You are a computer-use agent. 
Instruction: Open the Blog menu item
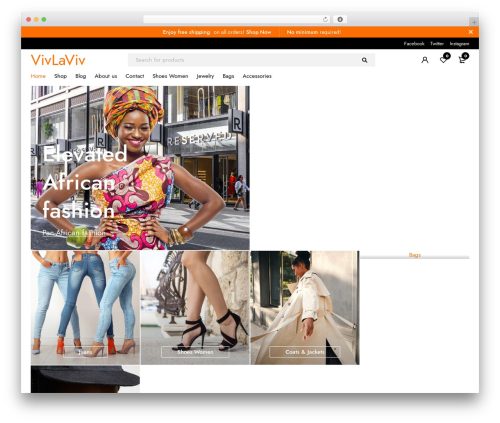(x=81, y=76)
